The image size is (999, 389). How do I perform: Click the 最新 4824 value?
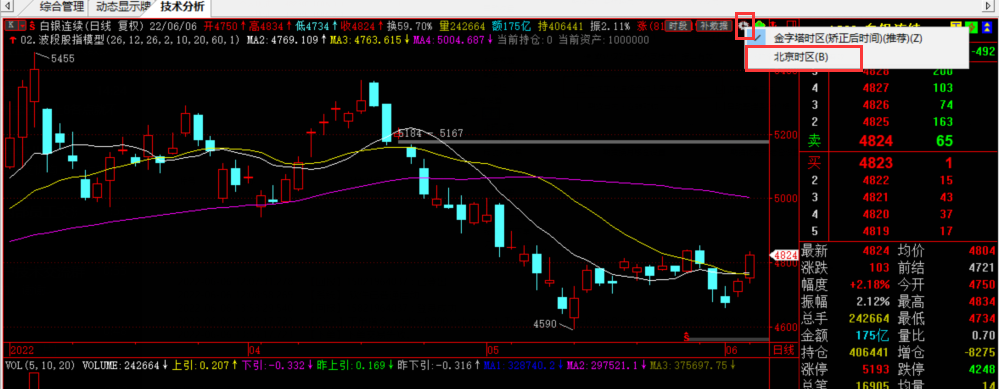coord(877,250)
